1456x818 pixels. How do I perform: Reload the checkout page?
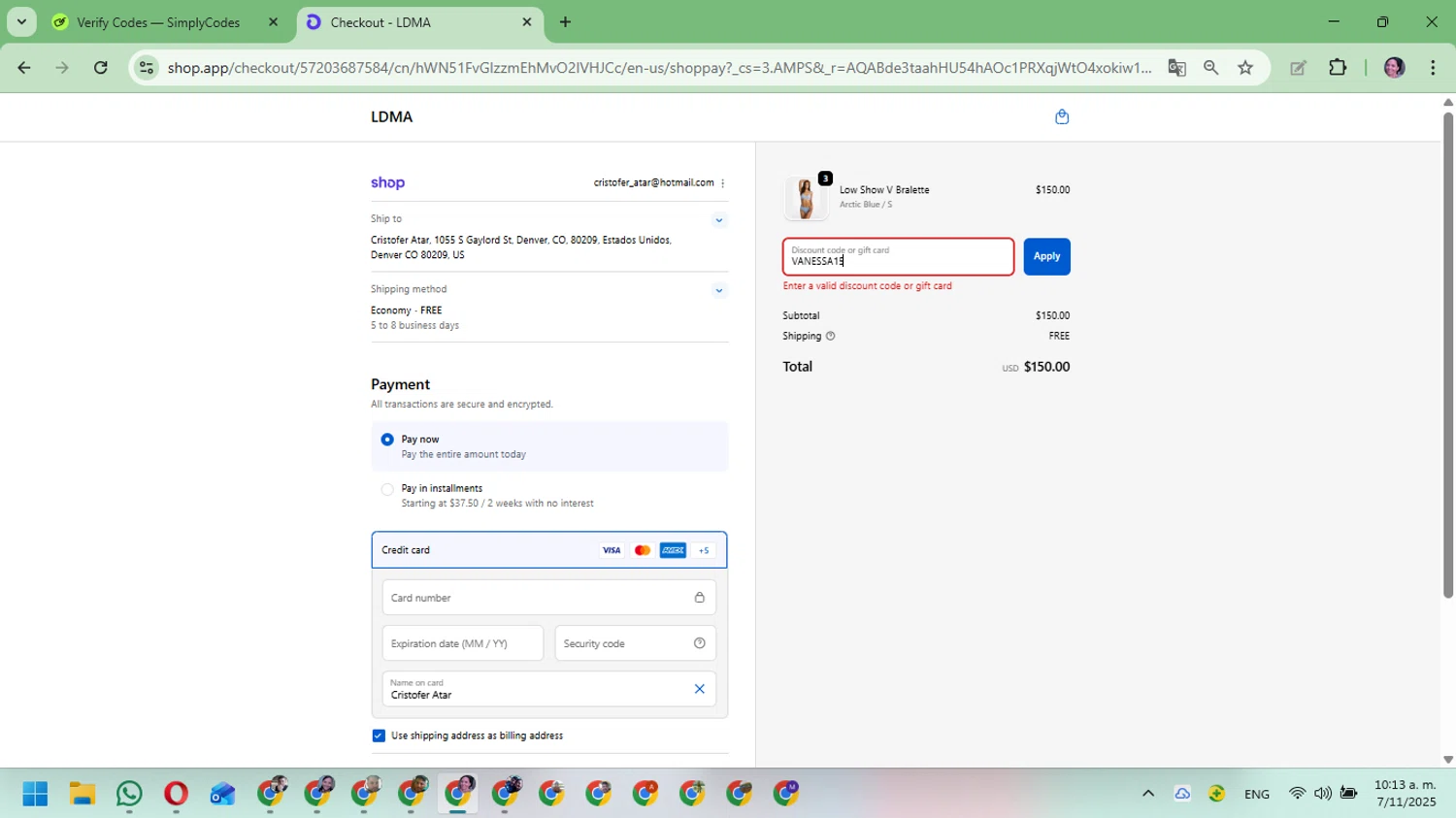(x=100, y=67)
